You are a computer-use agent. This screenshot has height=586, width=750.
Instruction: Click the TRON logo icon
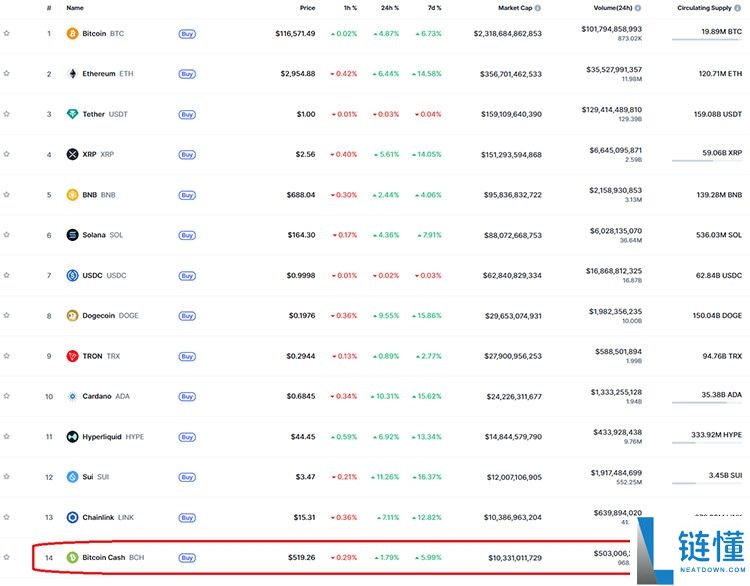pyautogui.click(x=72, y=356)
